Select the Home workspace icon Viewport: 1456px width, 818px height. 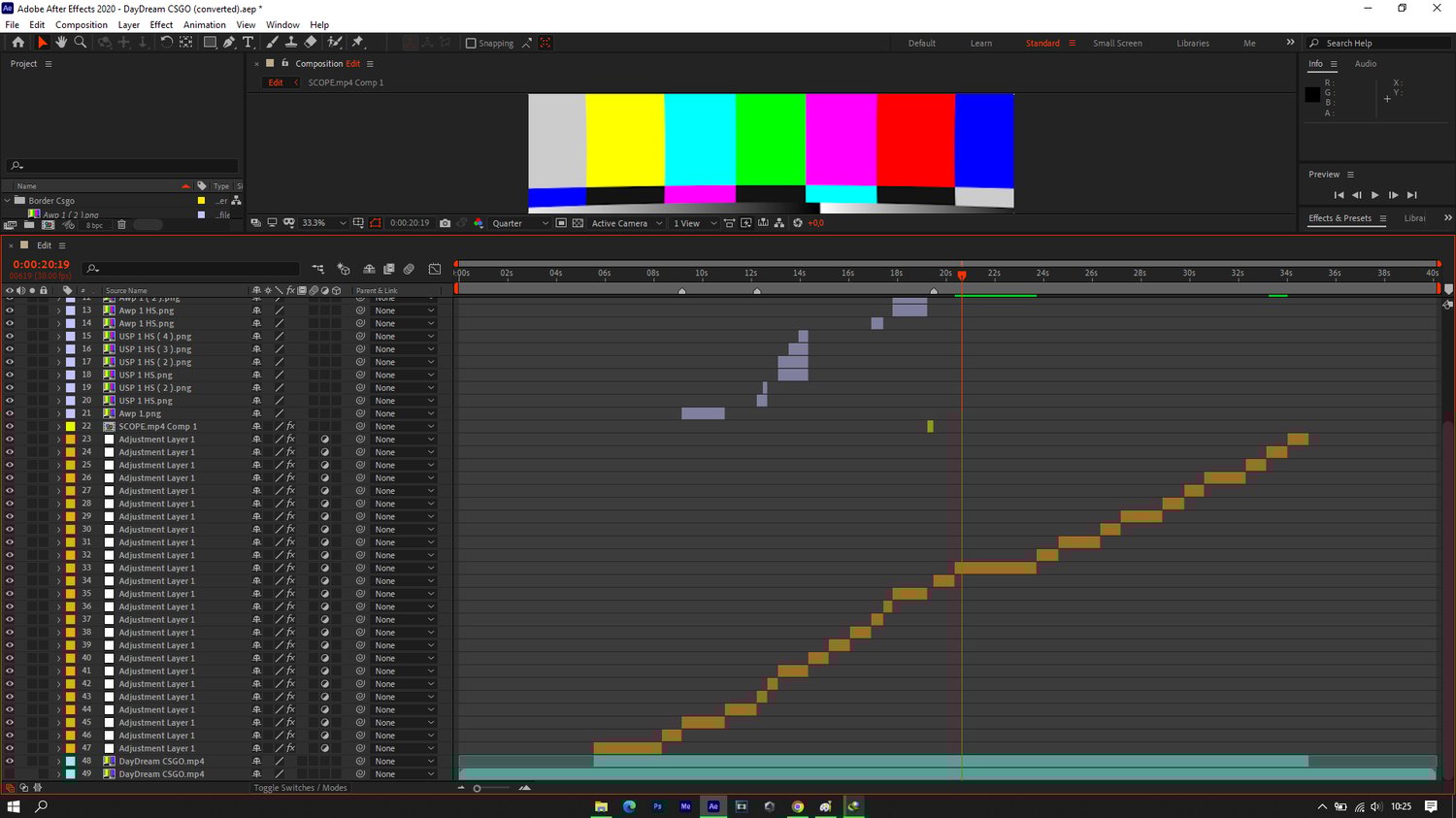(x=17, y=43)
